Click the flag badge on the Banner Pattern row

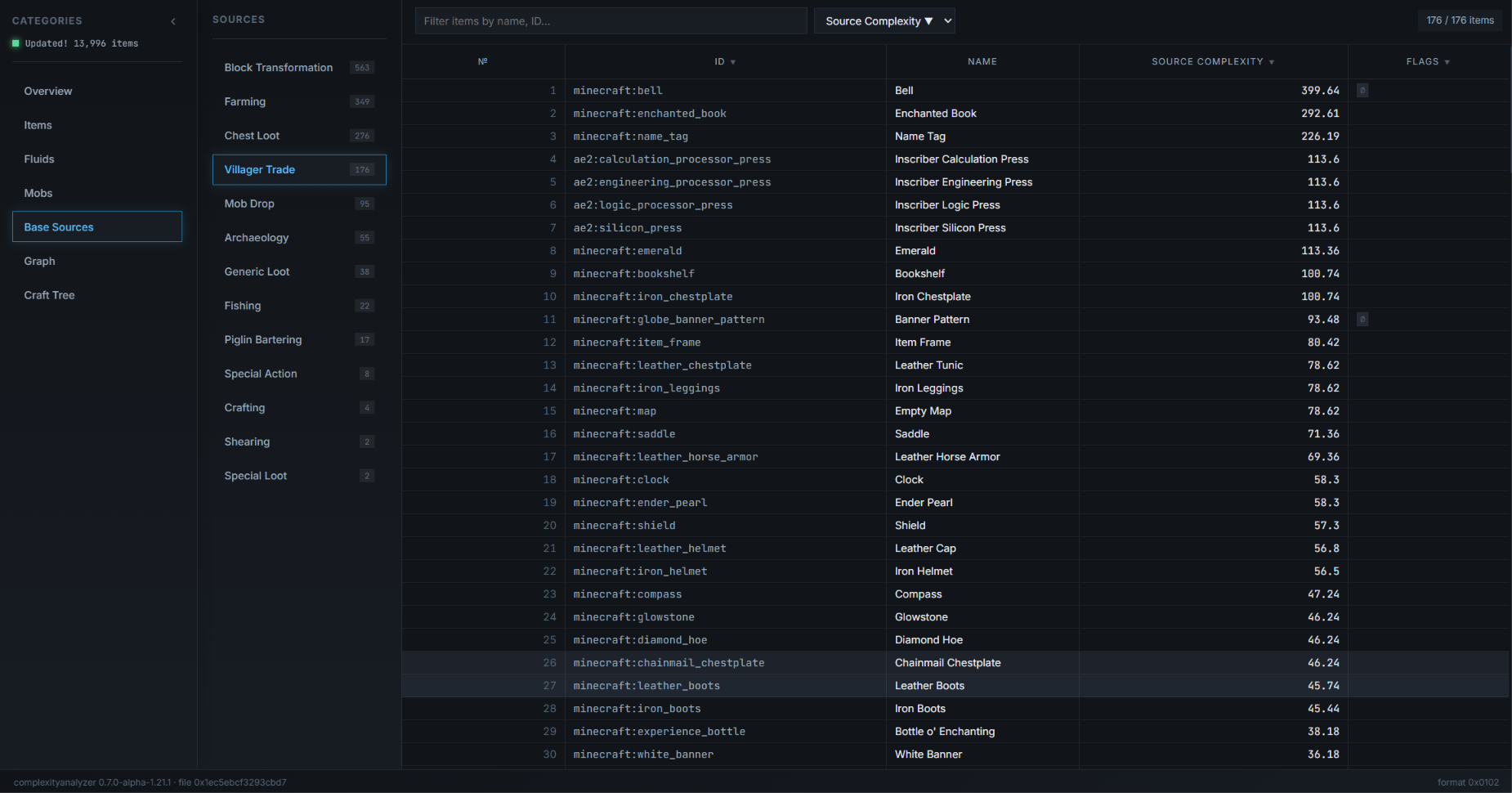[x=1362, y=320]
